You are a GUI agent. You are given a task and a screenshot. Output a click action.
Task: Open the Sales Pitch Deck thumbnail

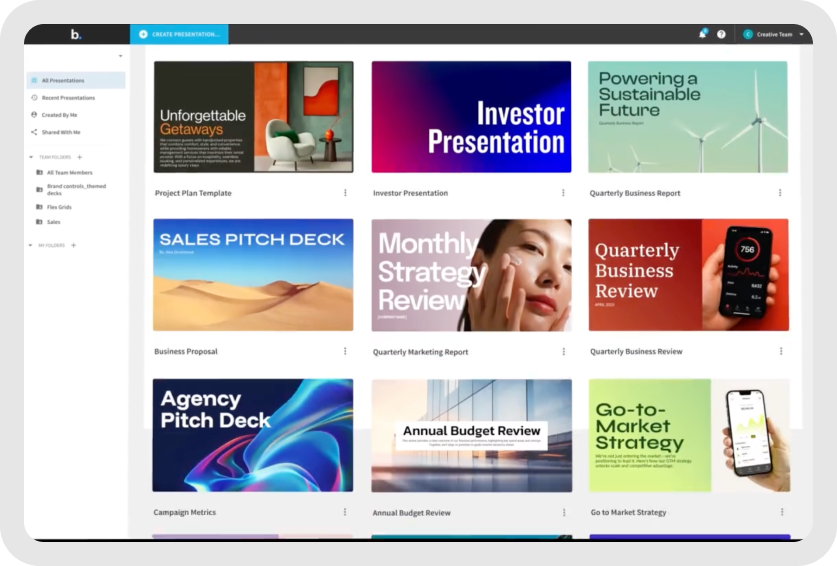(253, 274)
